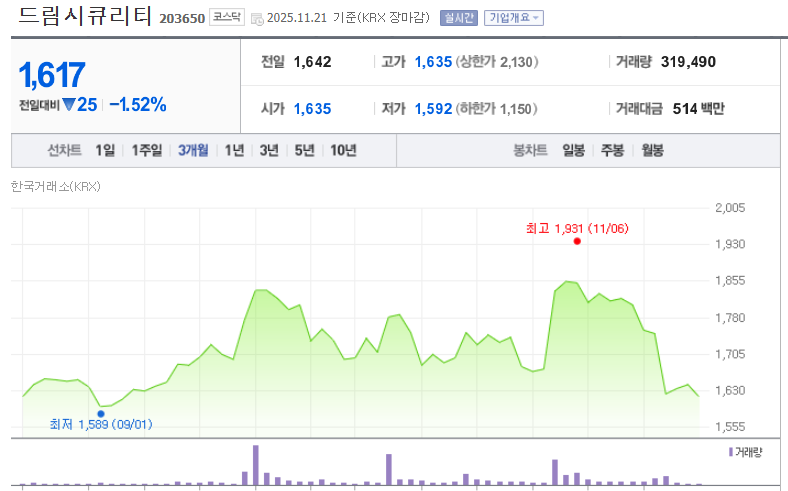788x491 pixels.
Task: Click the stock code 203650
Action: pyautogui.click(x=182, y=19)
